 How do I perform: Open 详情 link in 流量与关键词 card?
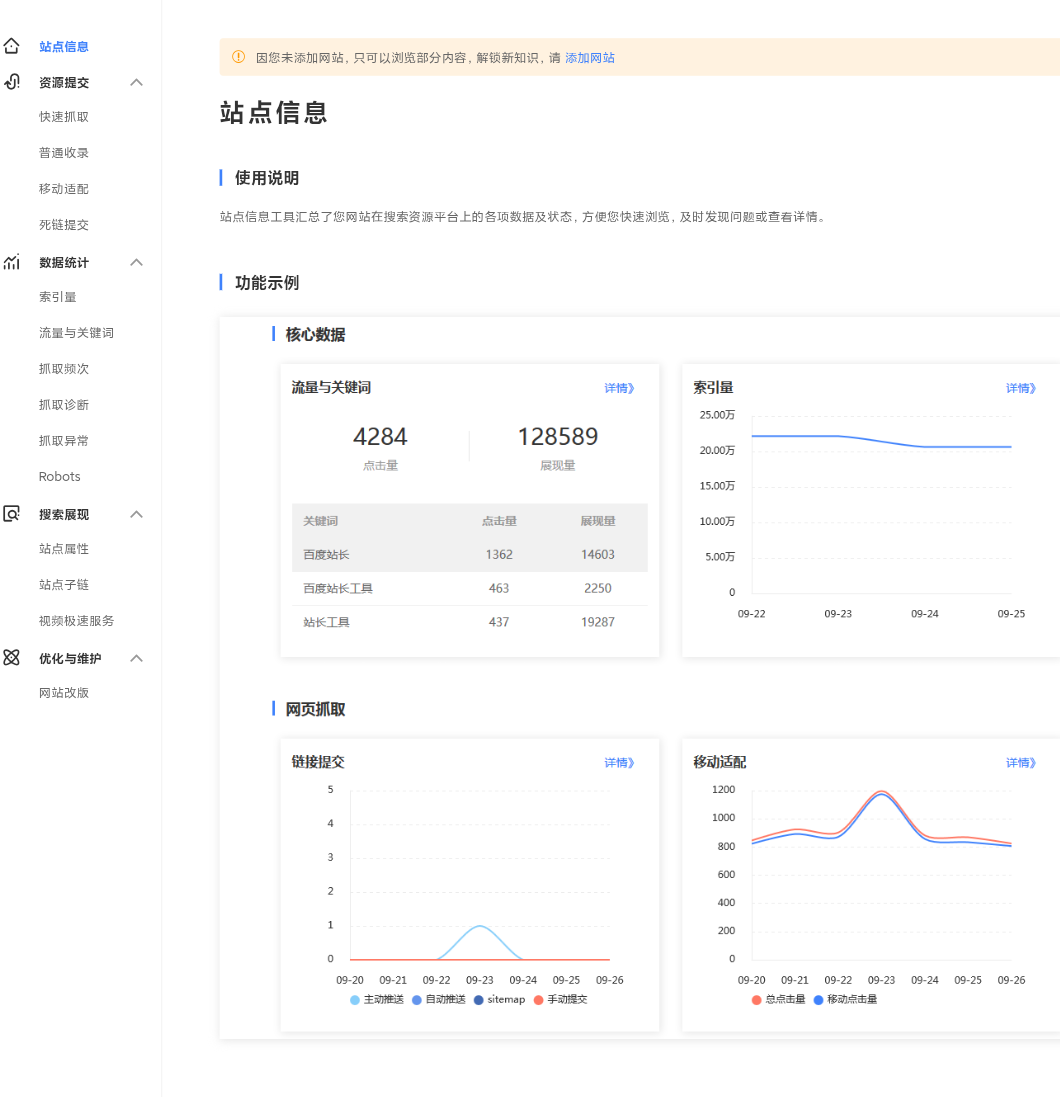point(619,388)
